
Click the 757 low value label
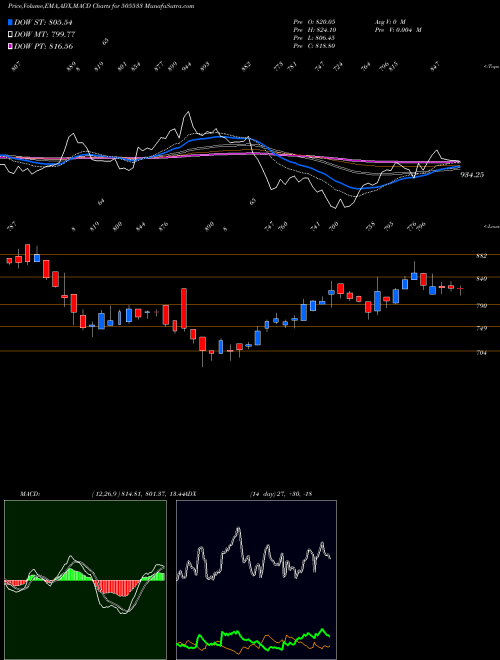pyautogui.click(x=12, y=227)
